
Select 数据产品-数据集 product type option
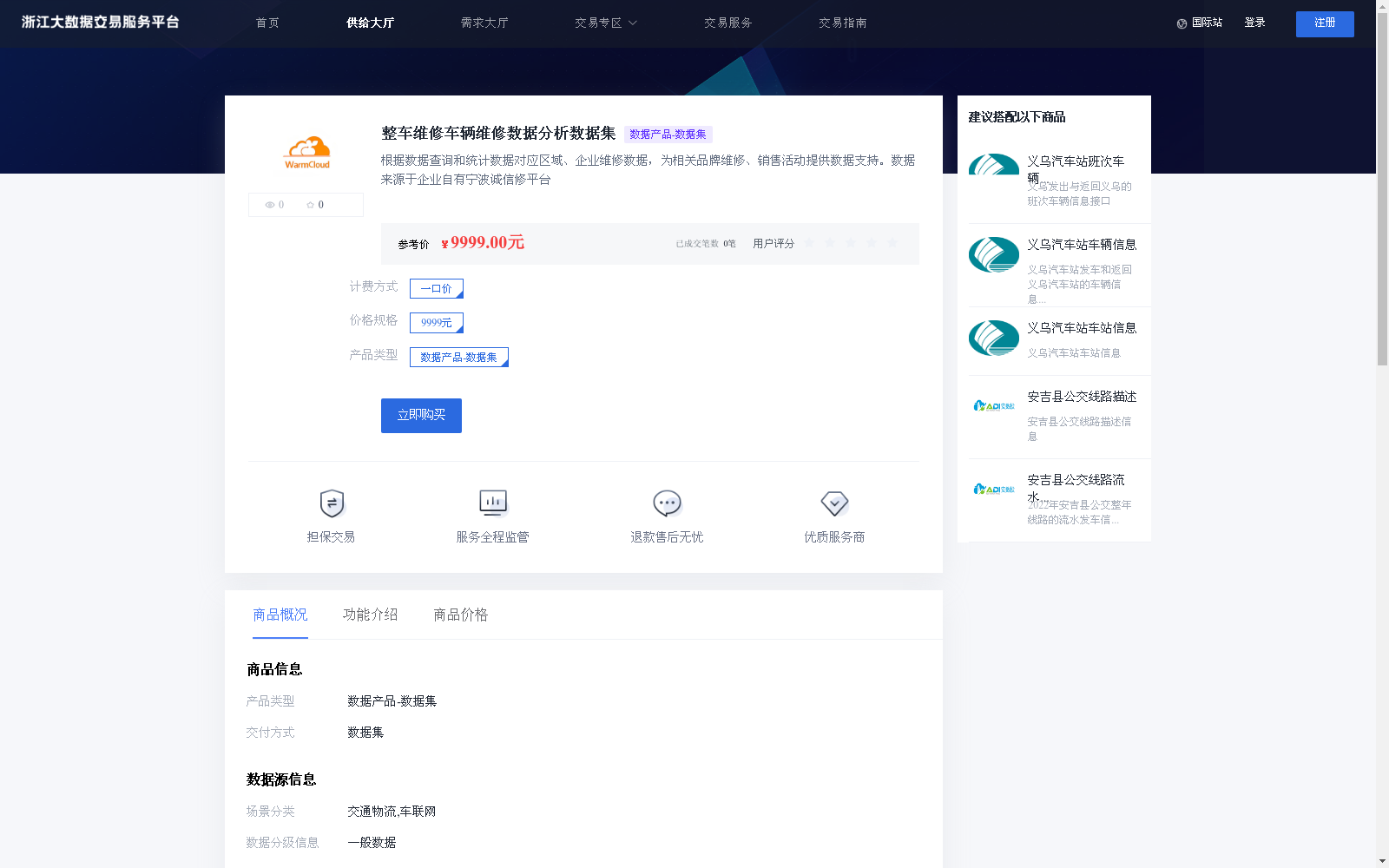pos(459,357)
